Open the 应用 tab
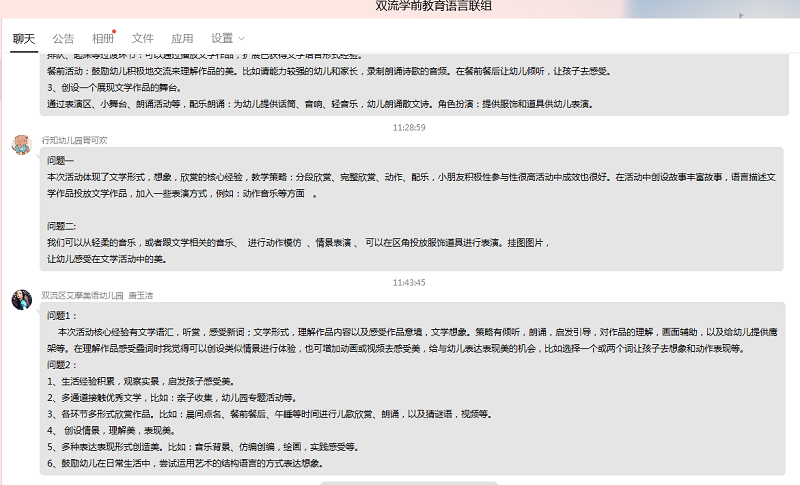 click(x=182, y=38)
